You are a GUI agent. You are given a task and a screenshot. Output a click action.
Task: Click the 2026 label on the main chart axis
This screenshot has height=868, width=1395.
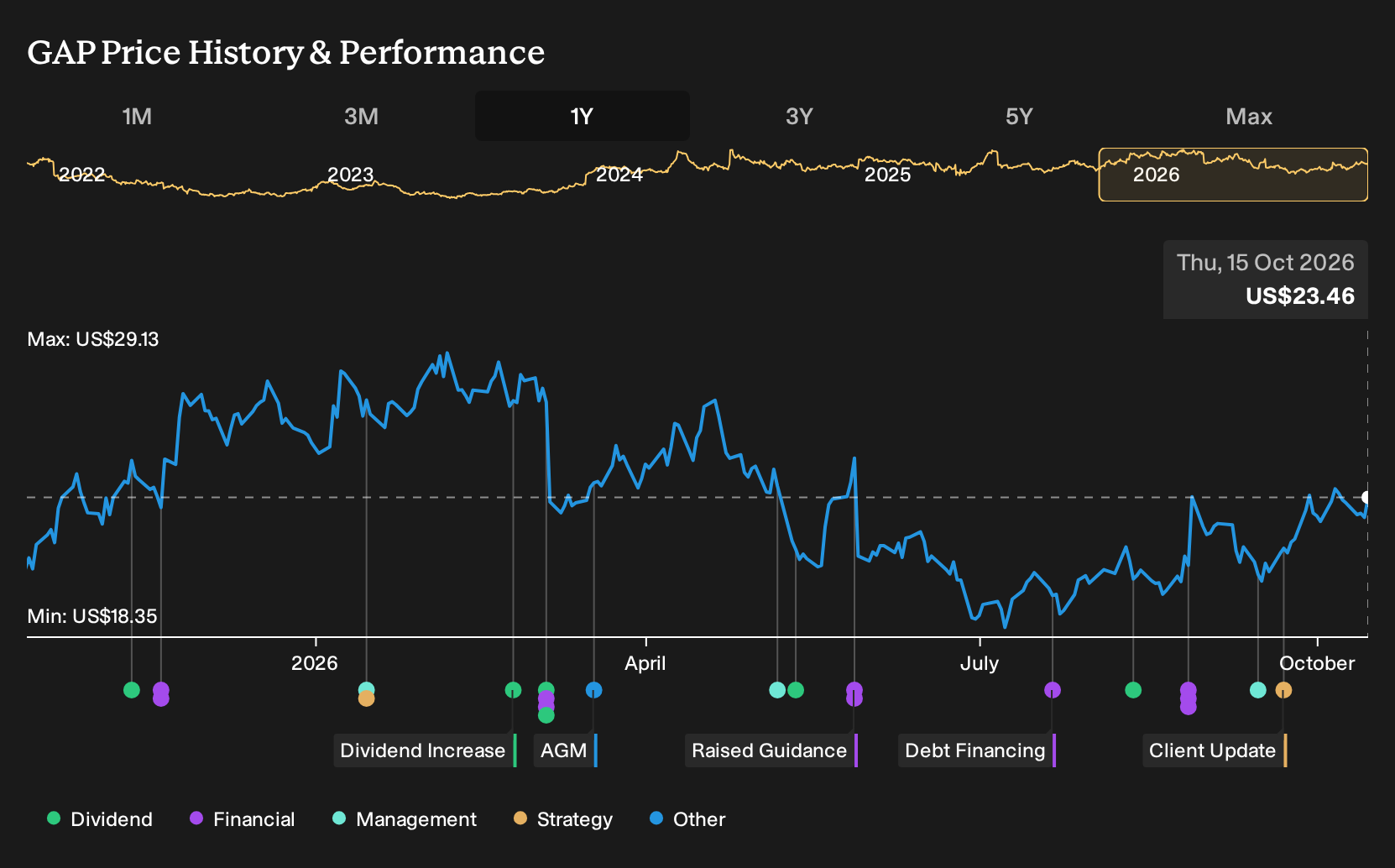click(x=315, y=663)
